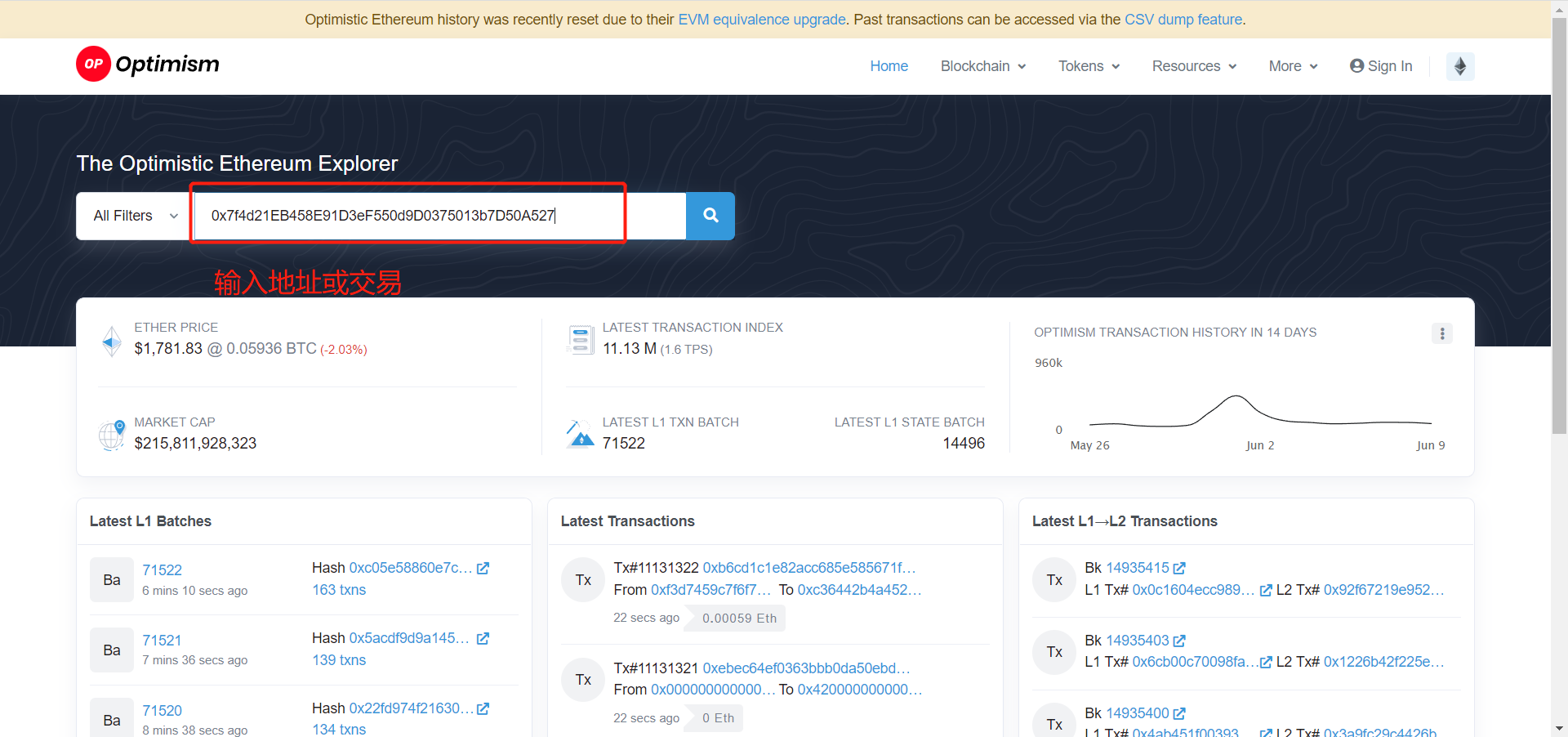Viewport: 1568px width, 737px height.
Task: Click the Optimism logo
Action: [x=148, y=64]
